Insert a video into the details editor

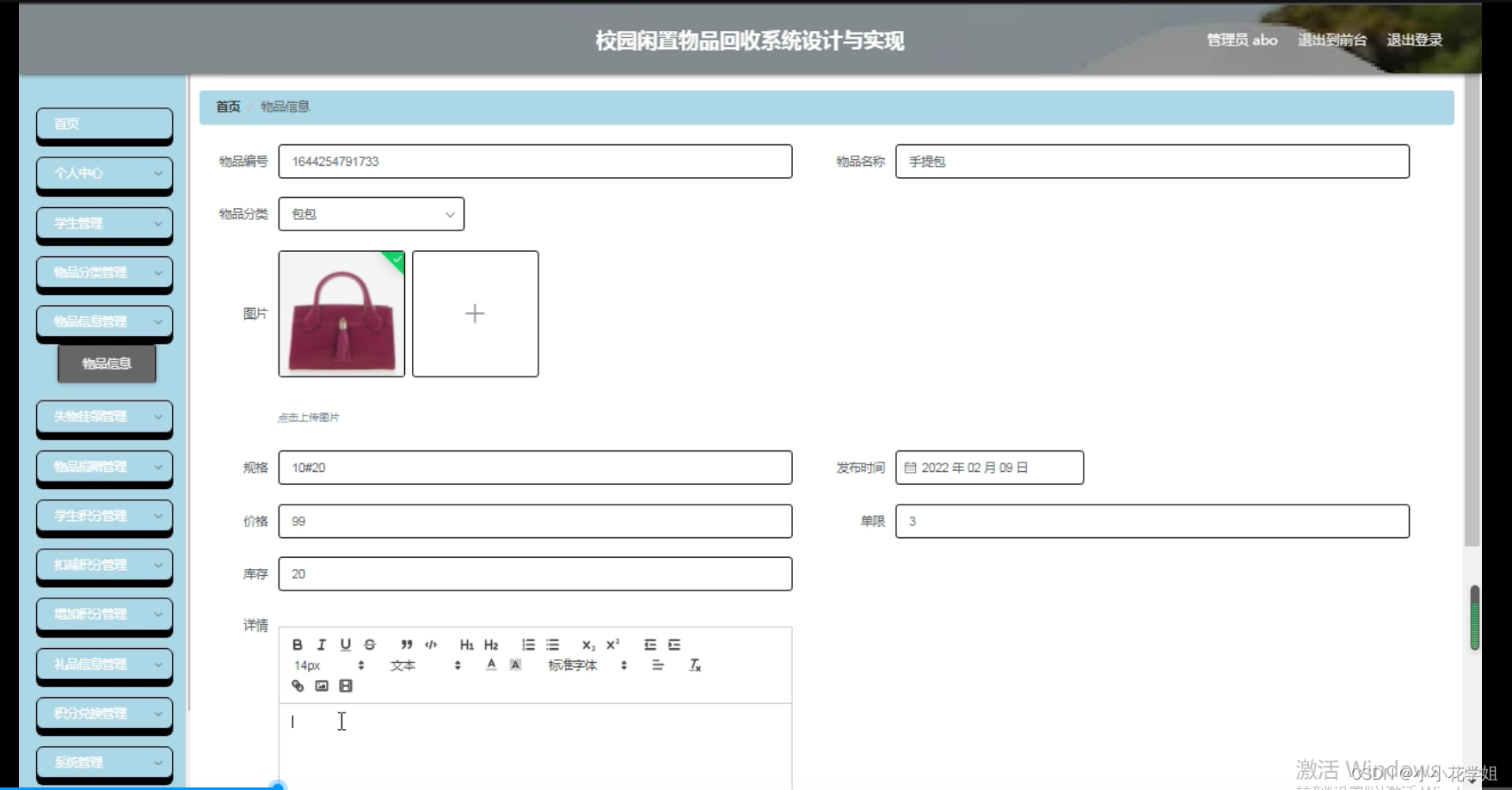point(346,685)
